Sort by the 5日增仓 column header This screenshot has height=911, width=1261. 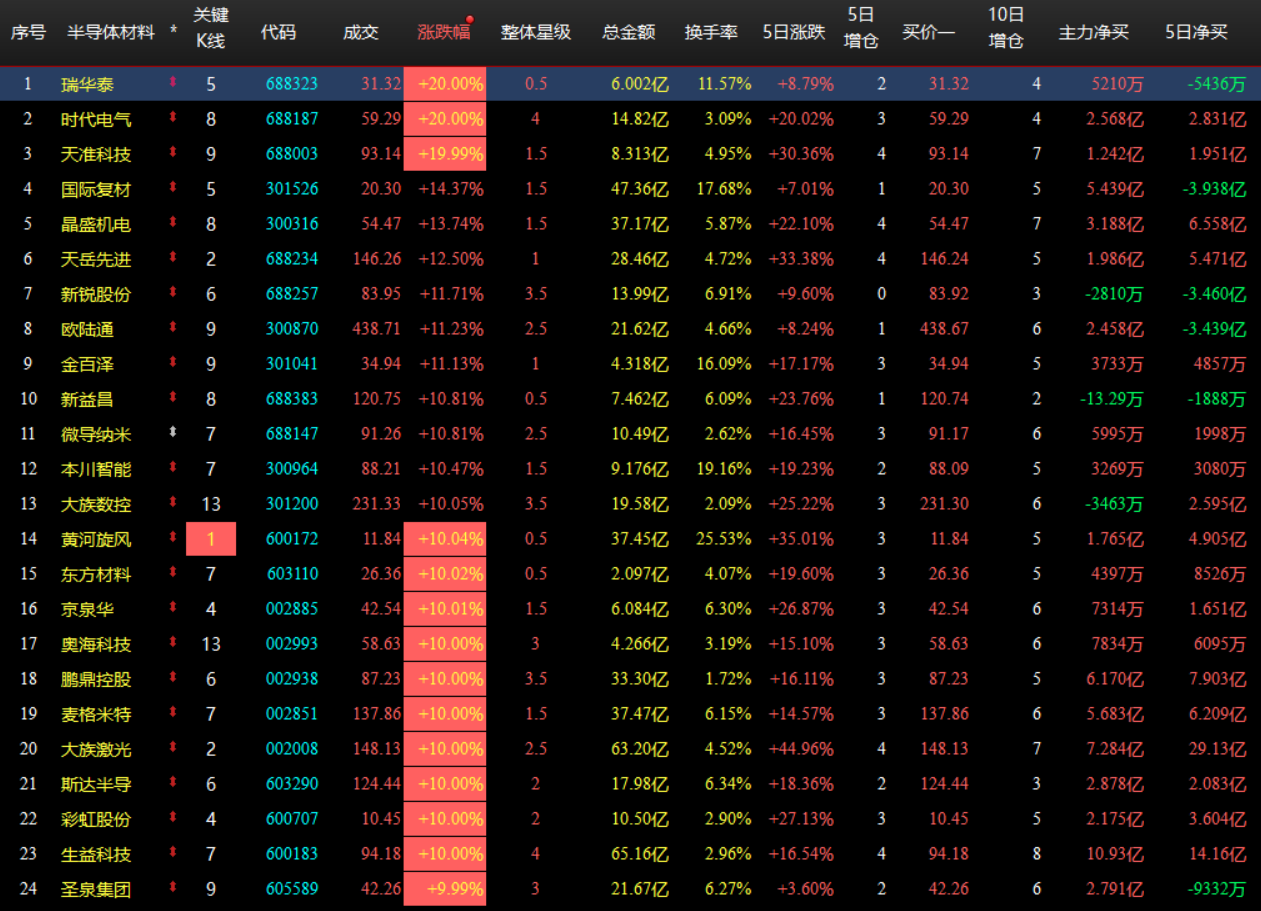pos(861,28)
